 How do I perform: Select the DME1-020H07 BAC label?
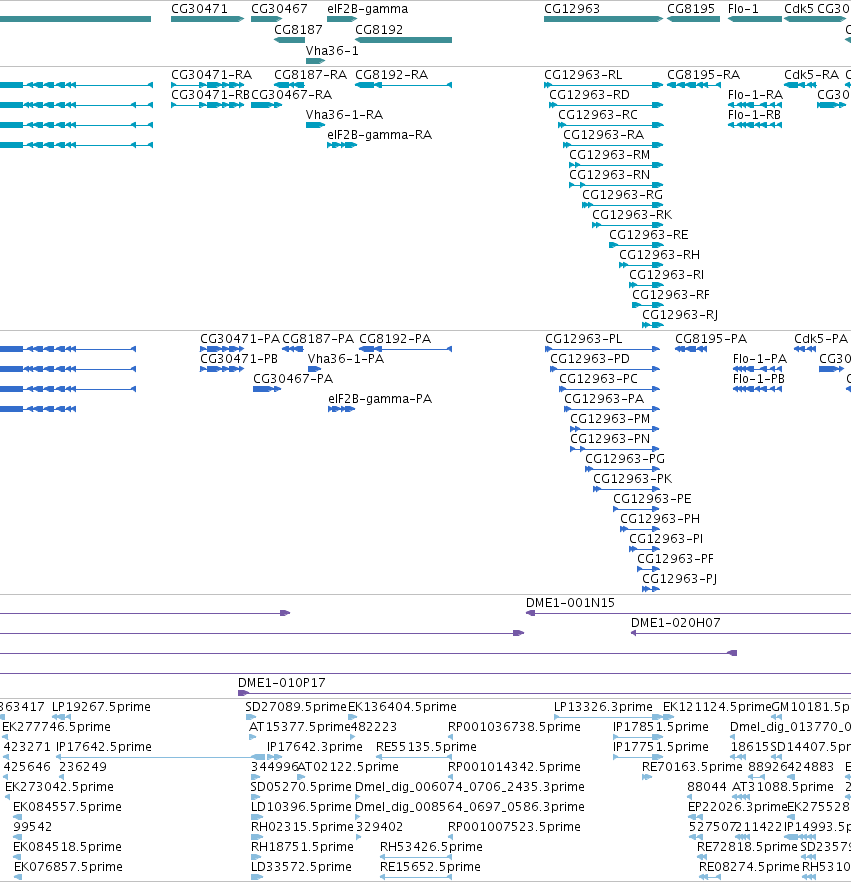pos(676,623)
